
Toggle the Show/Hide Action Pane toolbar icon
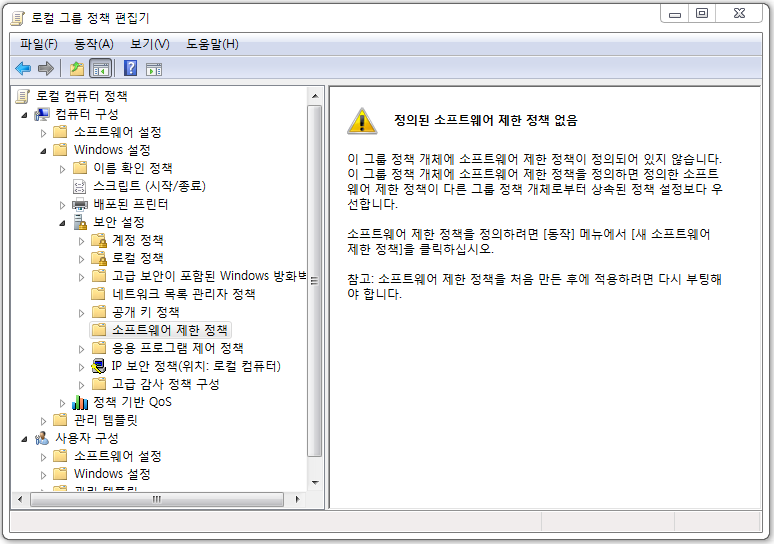(x=154, y=69)
